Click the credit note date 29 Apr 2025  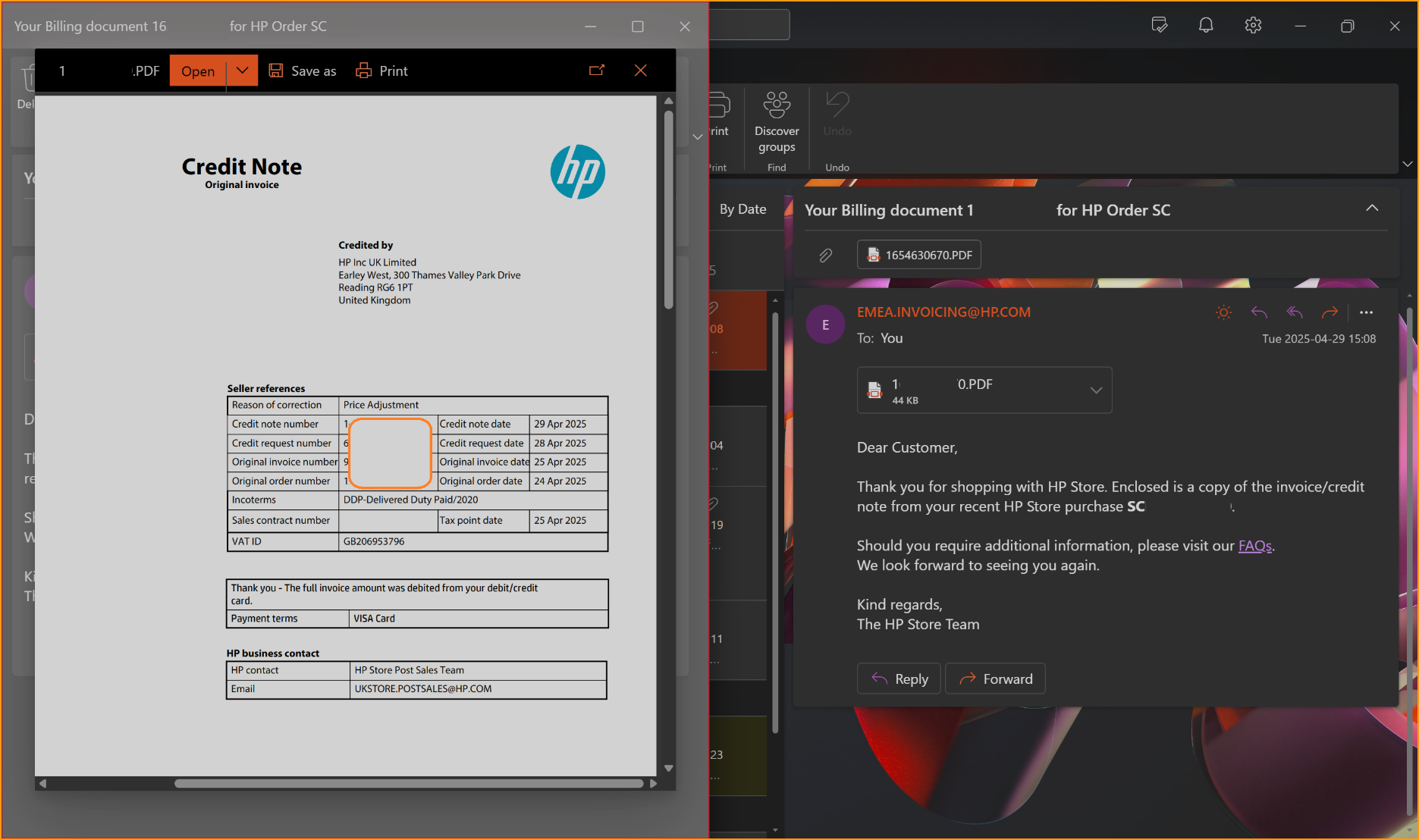560,424
